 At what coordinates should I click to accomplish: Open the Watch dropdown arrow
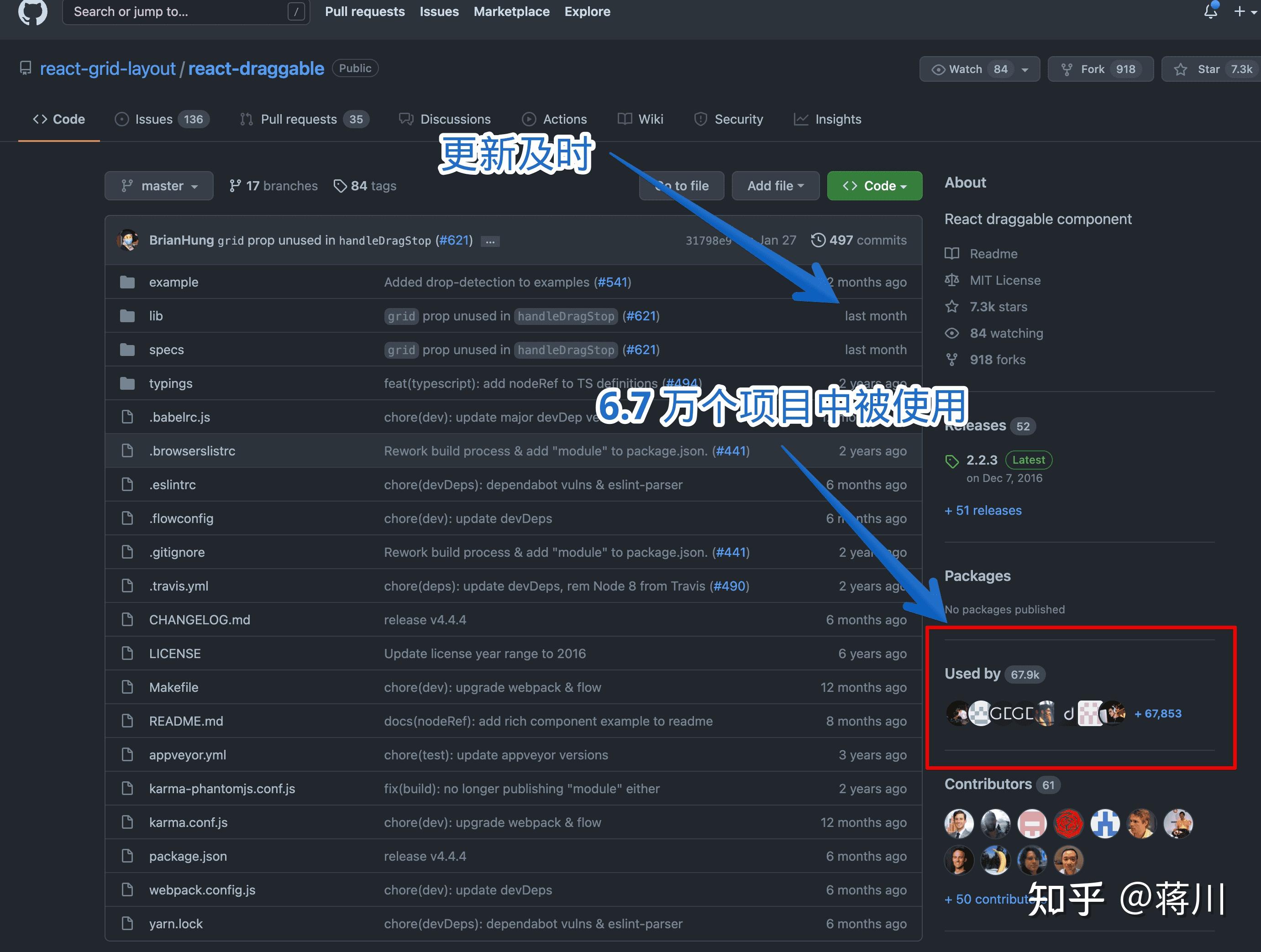[1025, 69]
